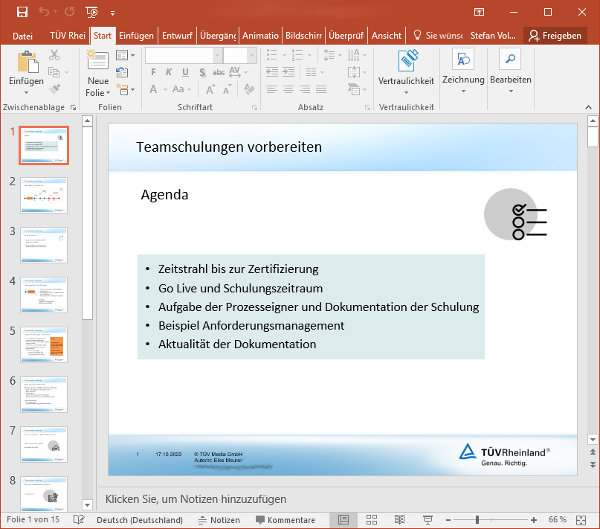This screenshot has width=600, height=529.
Task: Expand the Neue Folie dropdown
Action: pyautogui.click(x=98, y=92)
